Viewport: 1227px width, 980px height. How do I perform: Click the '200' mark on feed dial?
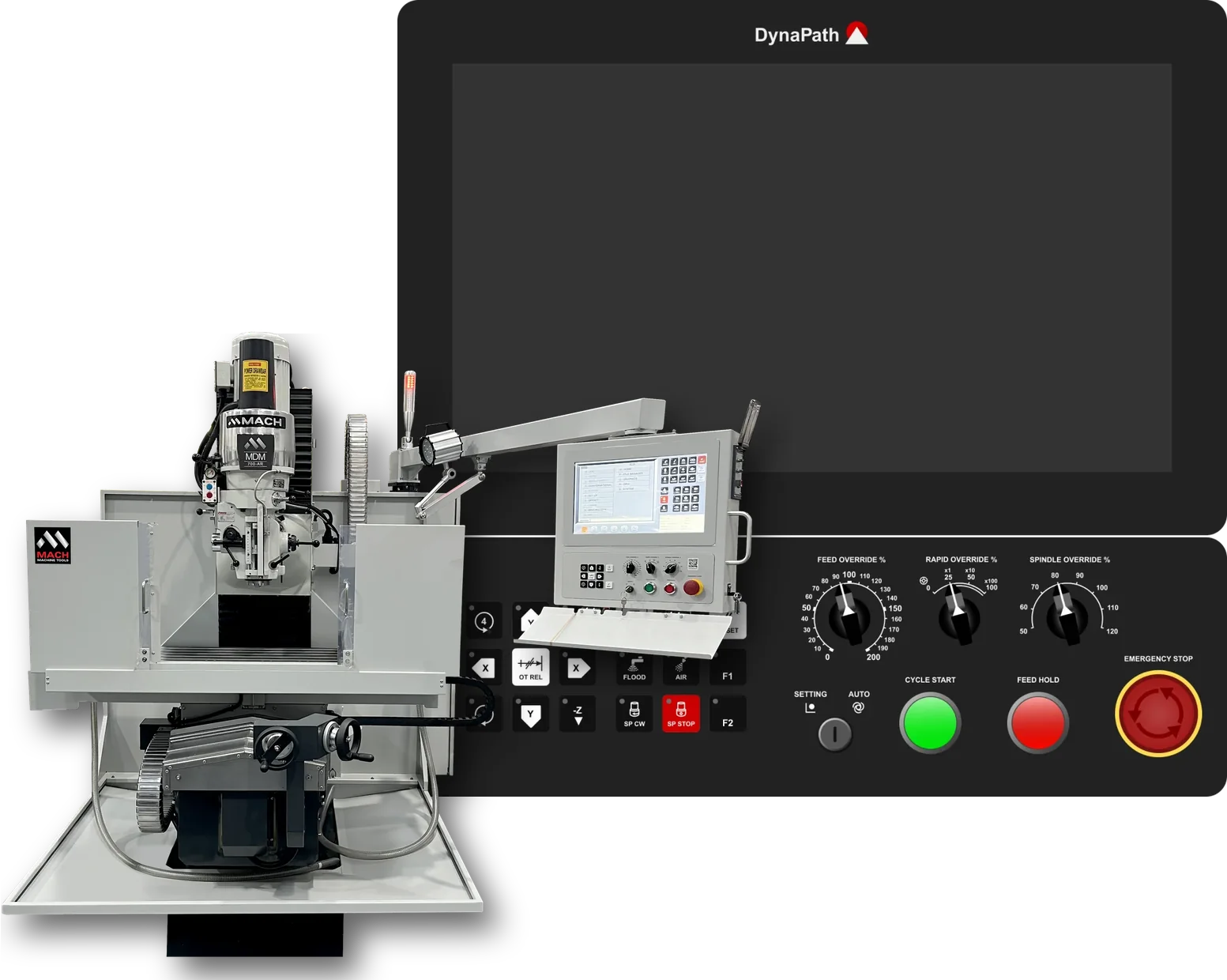tap(873, 657)
